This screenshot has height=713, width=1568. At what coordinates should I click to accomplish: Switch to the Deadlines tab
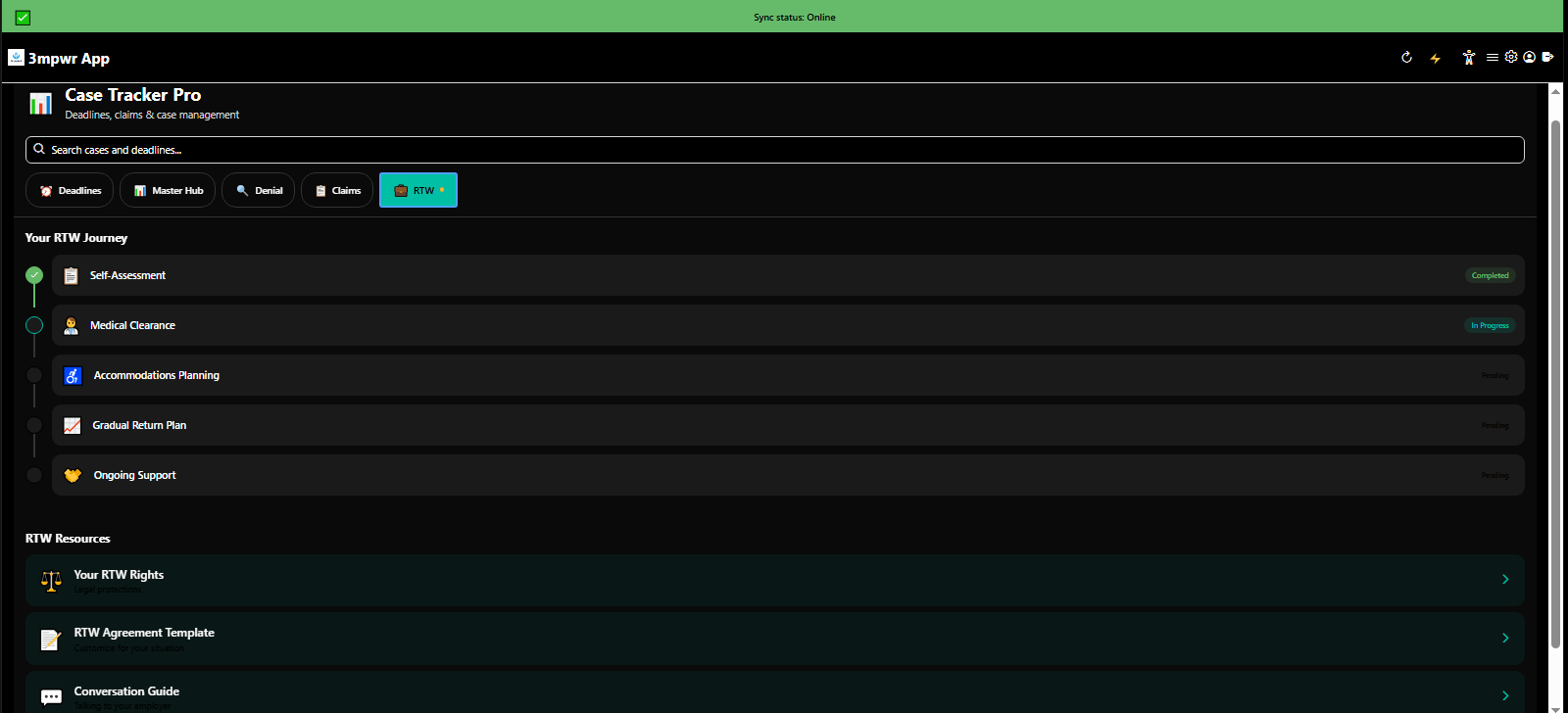pos(70,191)
